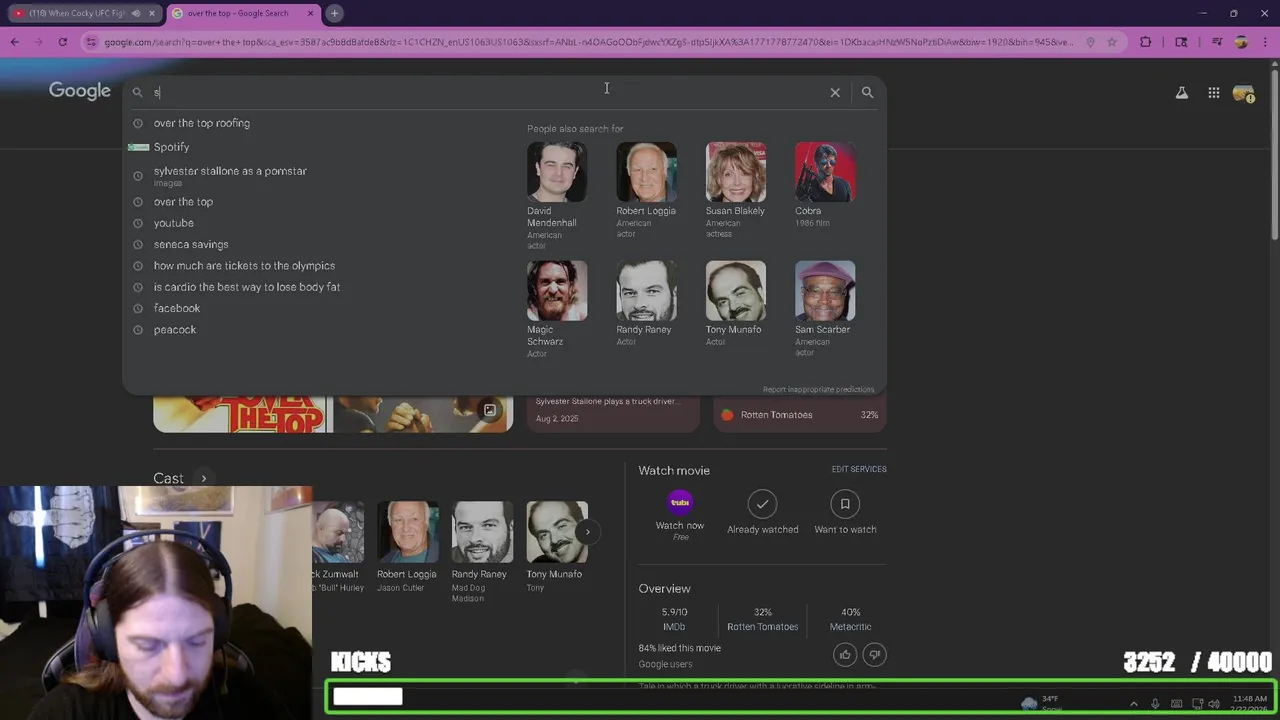Submit search using the magnifier icon at right
1280x720 pixels.
867,92
